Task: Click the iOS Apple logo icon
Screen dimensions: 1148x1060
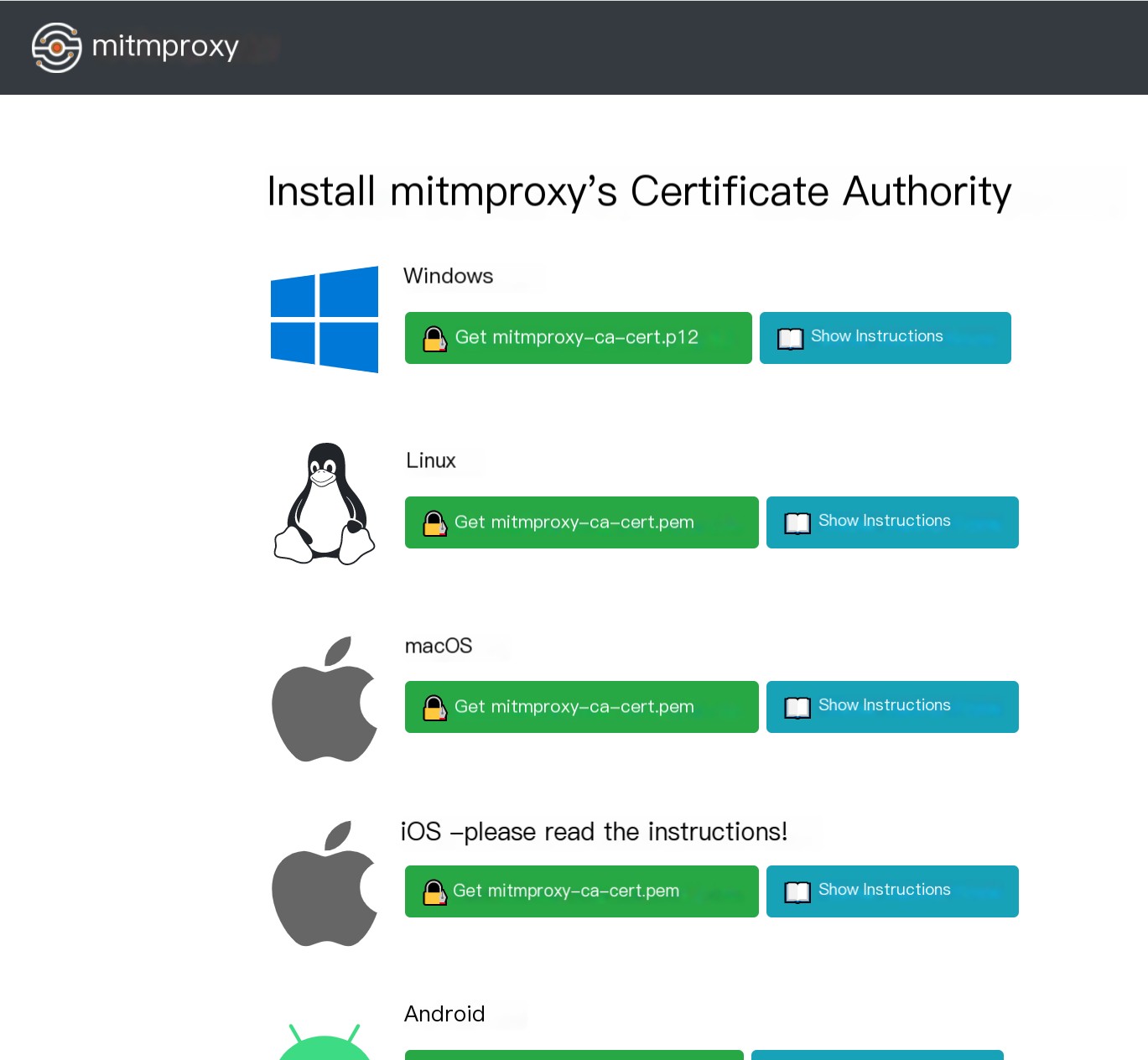Action: tap(325, 883)
